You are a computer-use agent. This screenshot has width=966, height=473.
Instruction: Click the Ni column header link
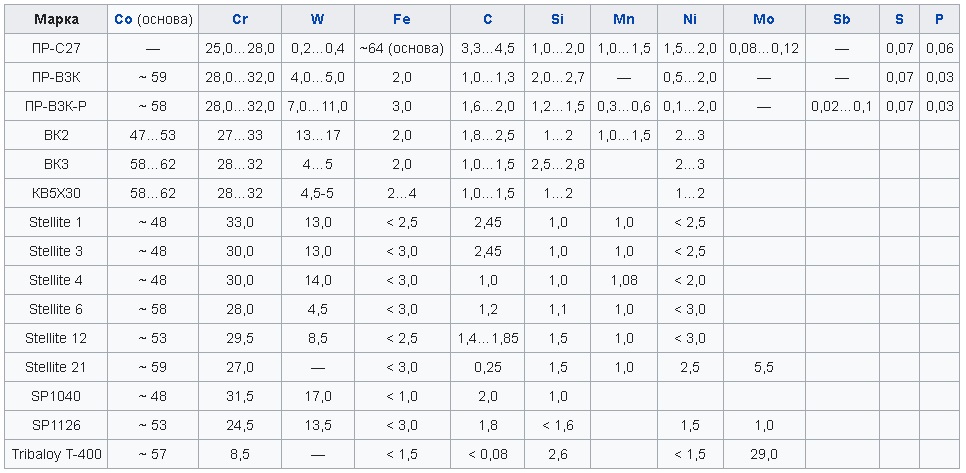(689, 20)
